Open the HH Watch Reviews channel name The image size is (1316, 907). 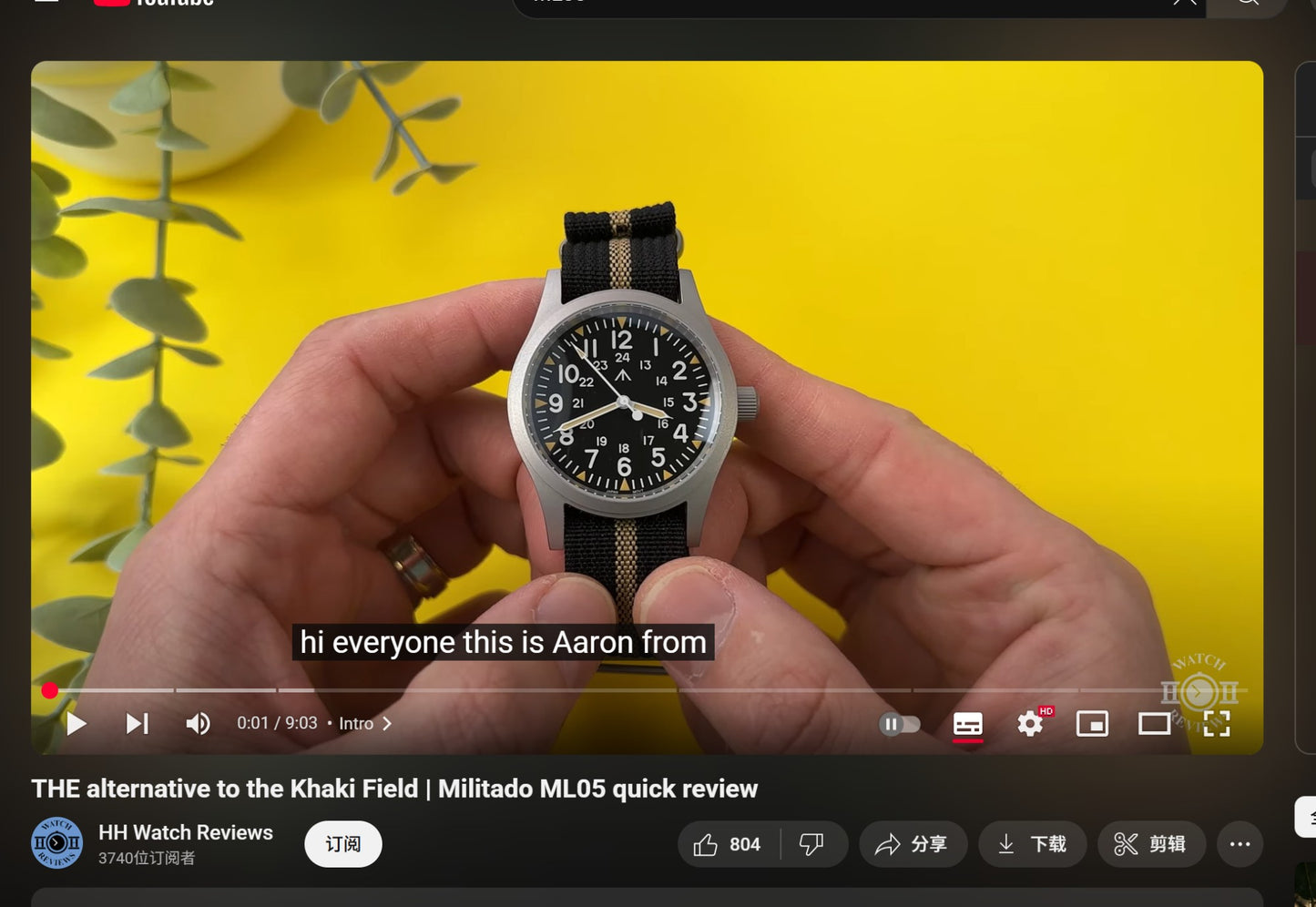click(x=186, y=832)
